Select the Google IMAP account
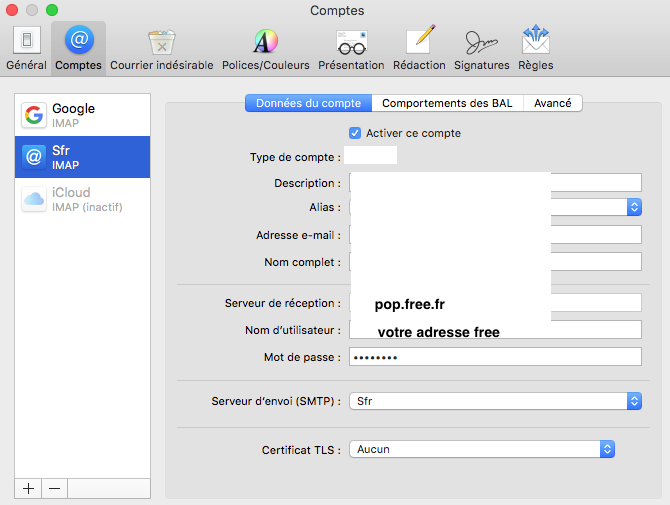Screen dimensions: 670x505 (84, 115)
